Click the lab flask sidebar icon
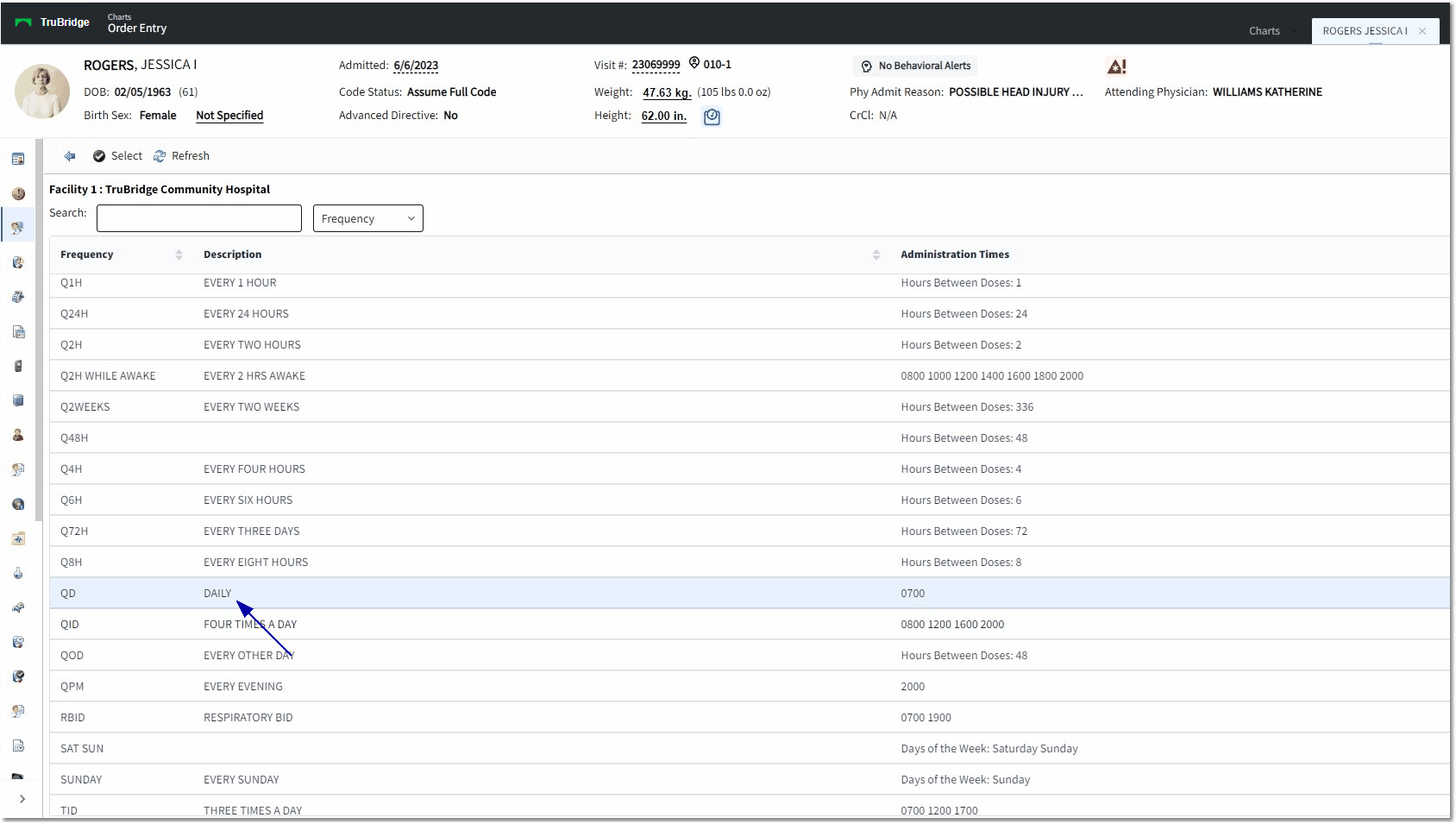 (18, 573)
